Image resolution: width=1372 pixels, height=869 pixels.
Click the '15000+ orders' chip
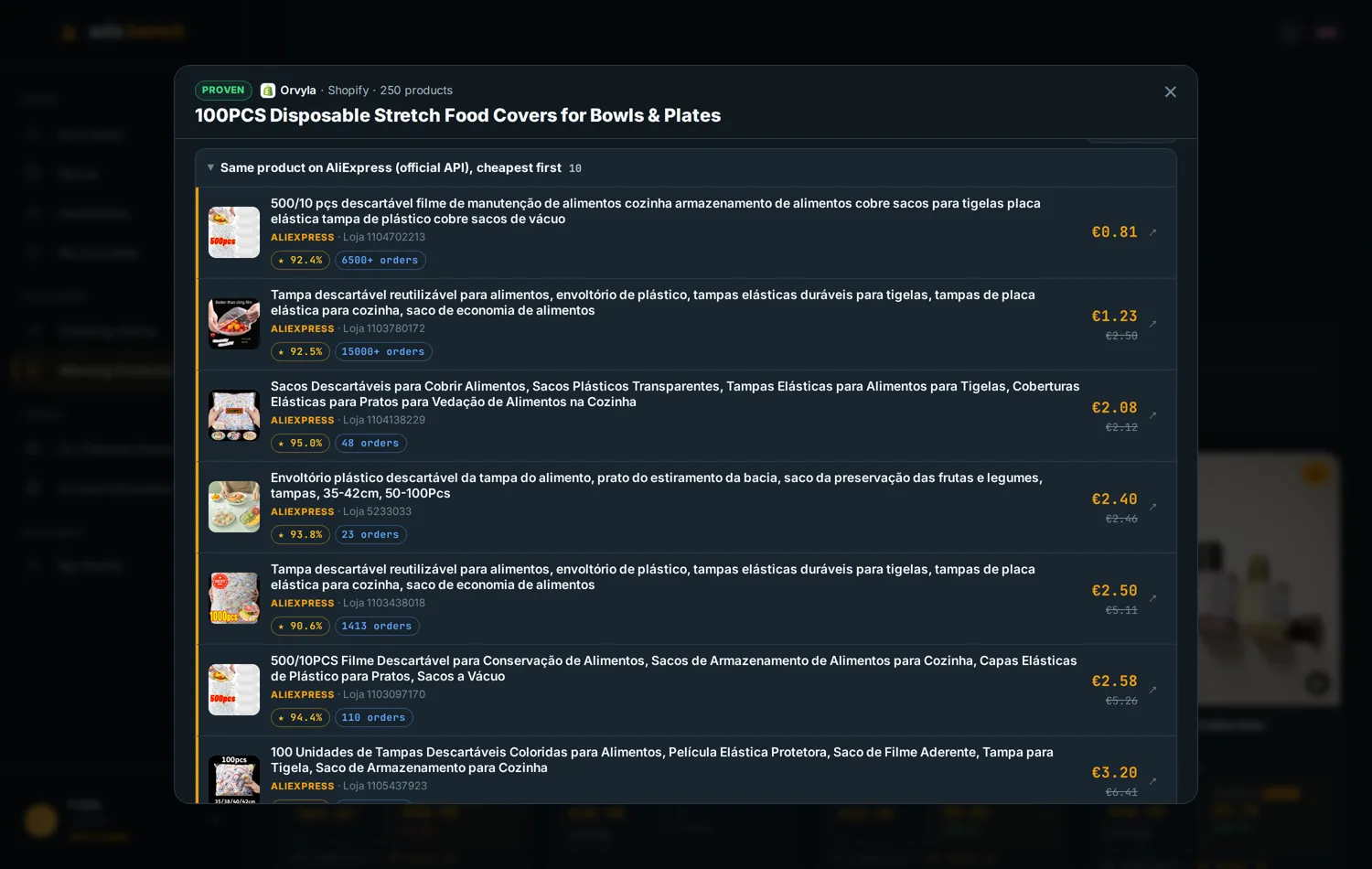[383, 352]
